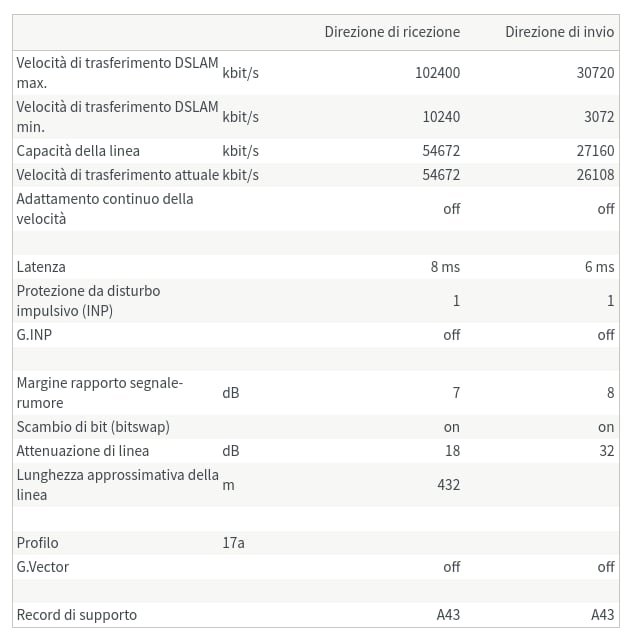Click the 'Direzione di ricezione' column header

(392, 32)
